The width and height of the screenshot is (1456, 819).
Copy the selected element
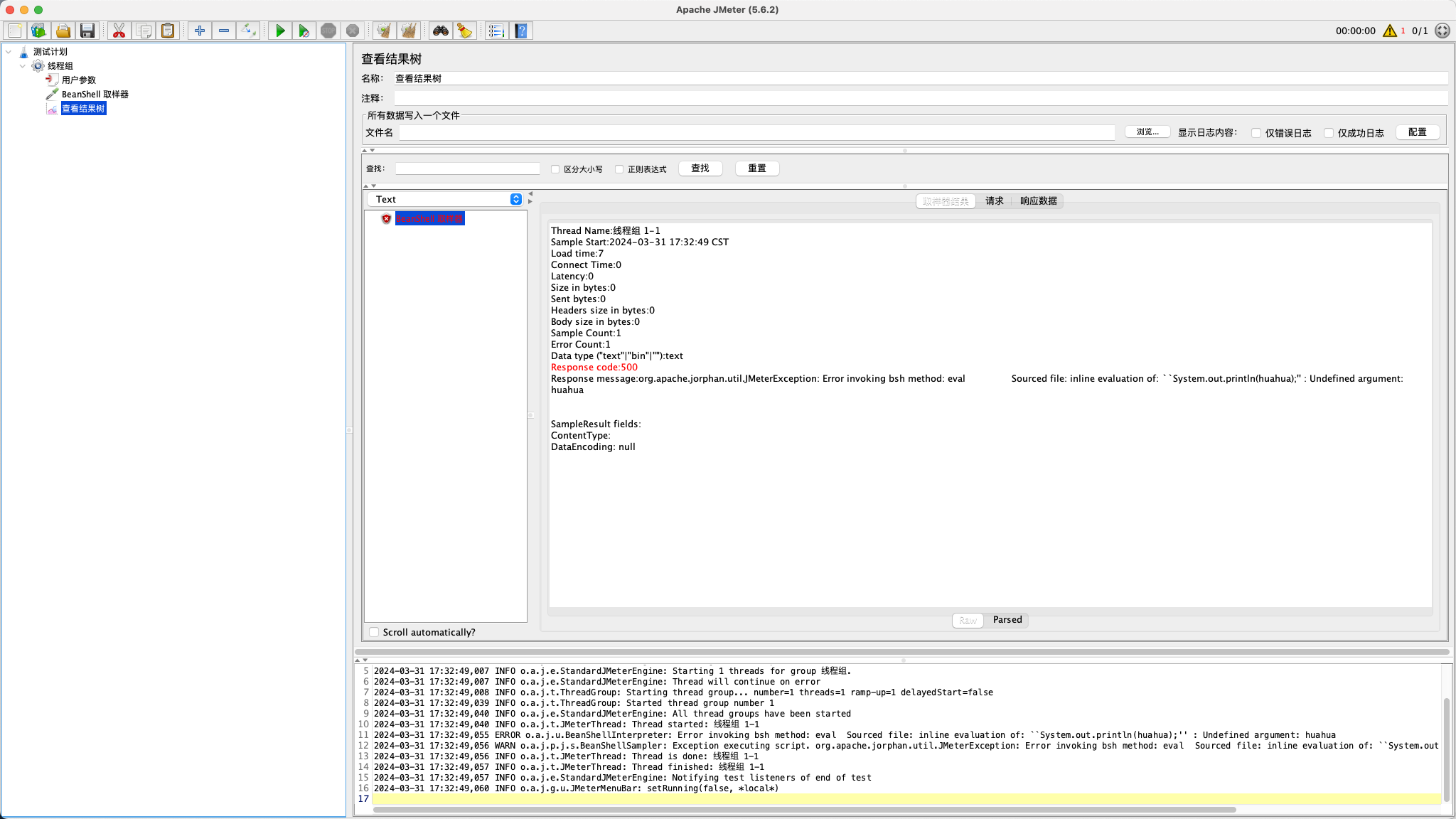(144, 31)
